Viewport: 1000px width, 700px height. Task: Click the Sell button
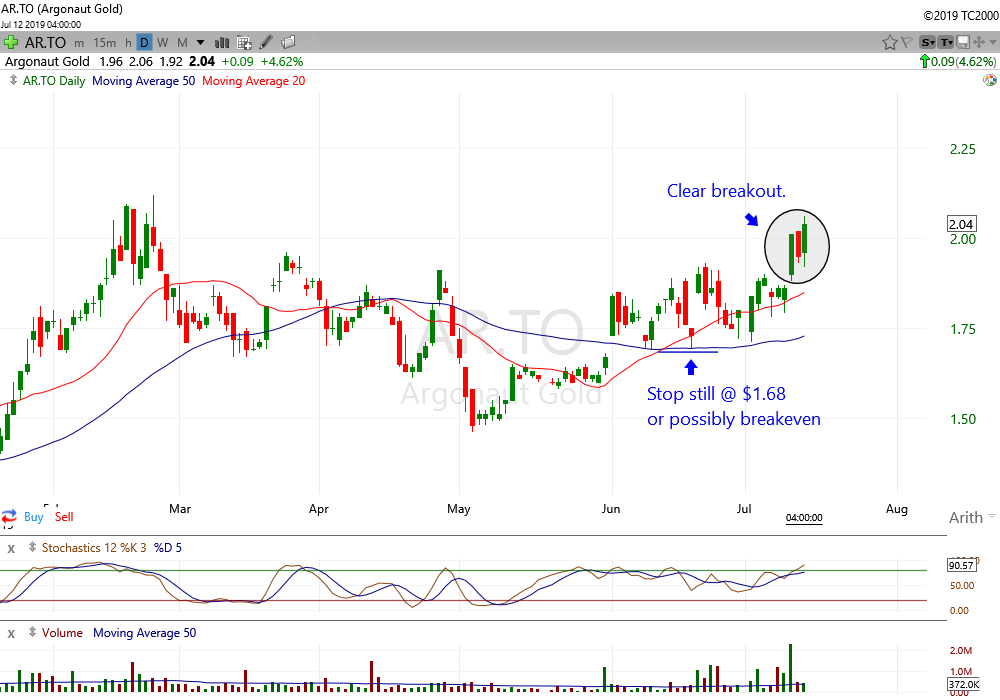pyautogui.click(x=64, y=516)
